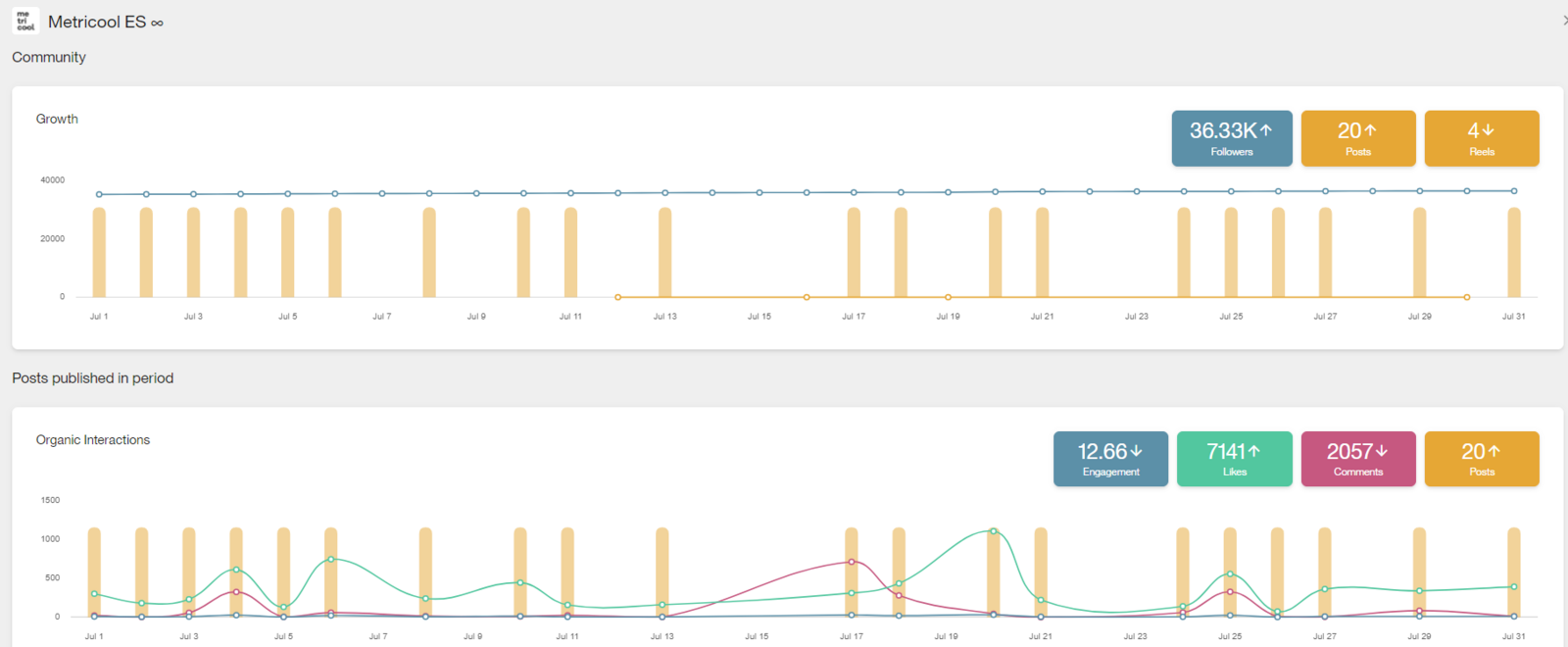
Task: Click the Organic Interactions chart title
Action: point(93,439)
